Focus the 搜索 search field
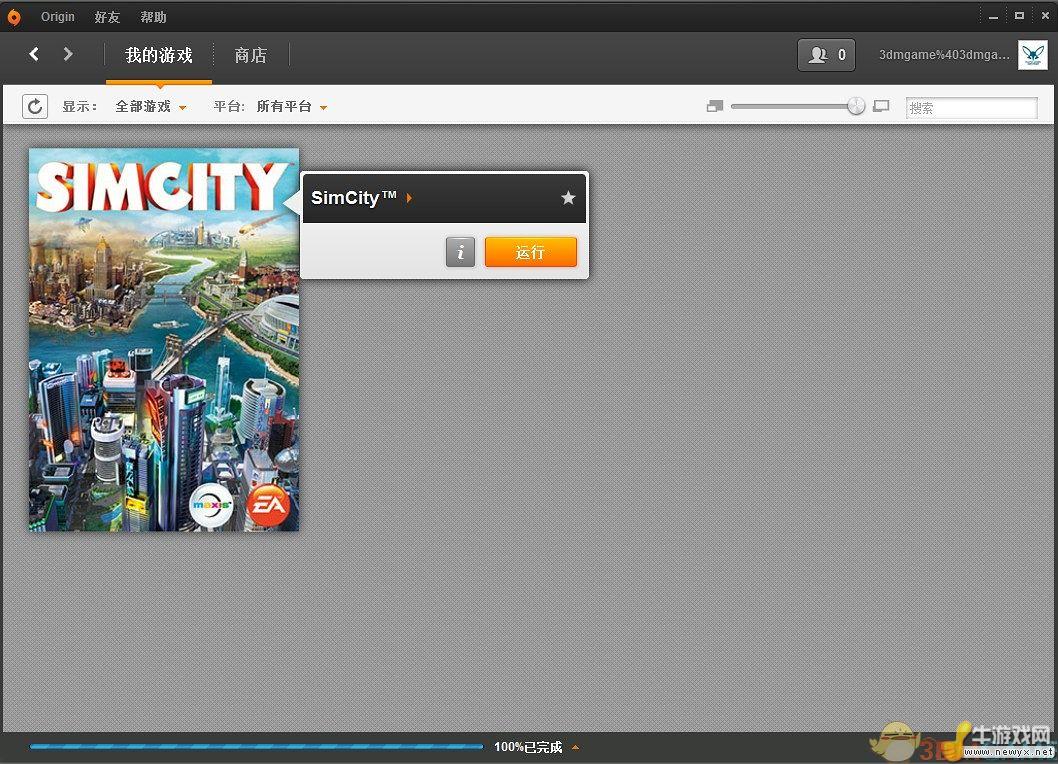1058x764 pixels. pyautogui.click(x=971, y=107)
